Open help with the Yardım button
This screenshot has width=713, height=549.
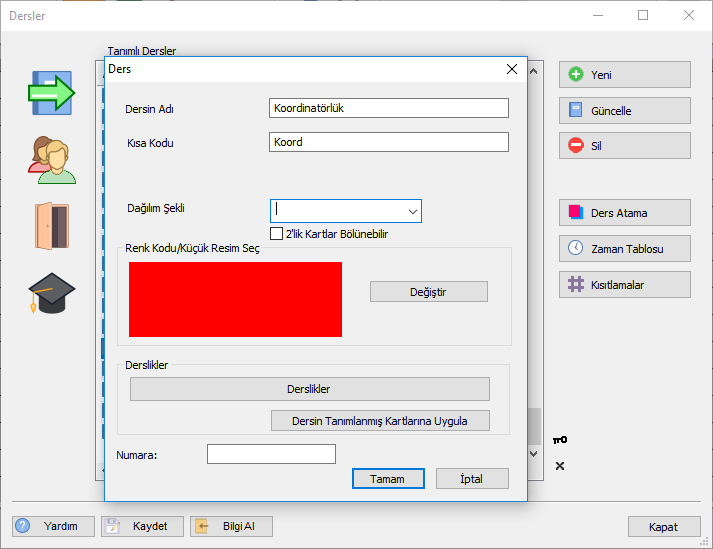pos(53,526)
